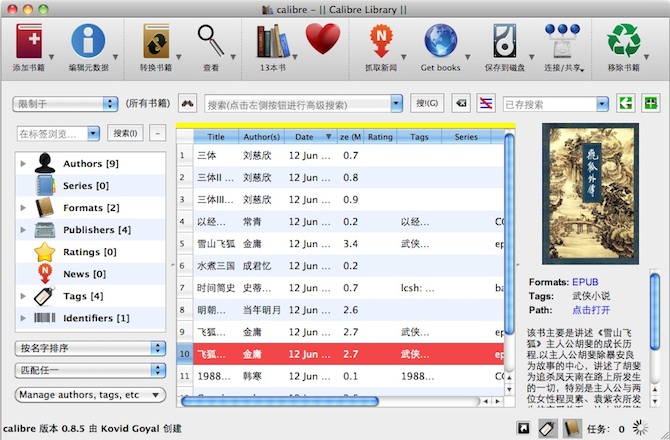Open the Add books dropdown arrow
This screenshot has height=440, width=670.
[51, 57]
